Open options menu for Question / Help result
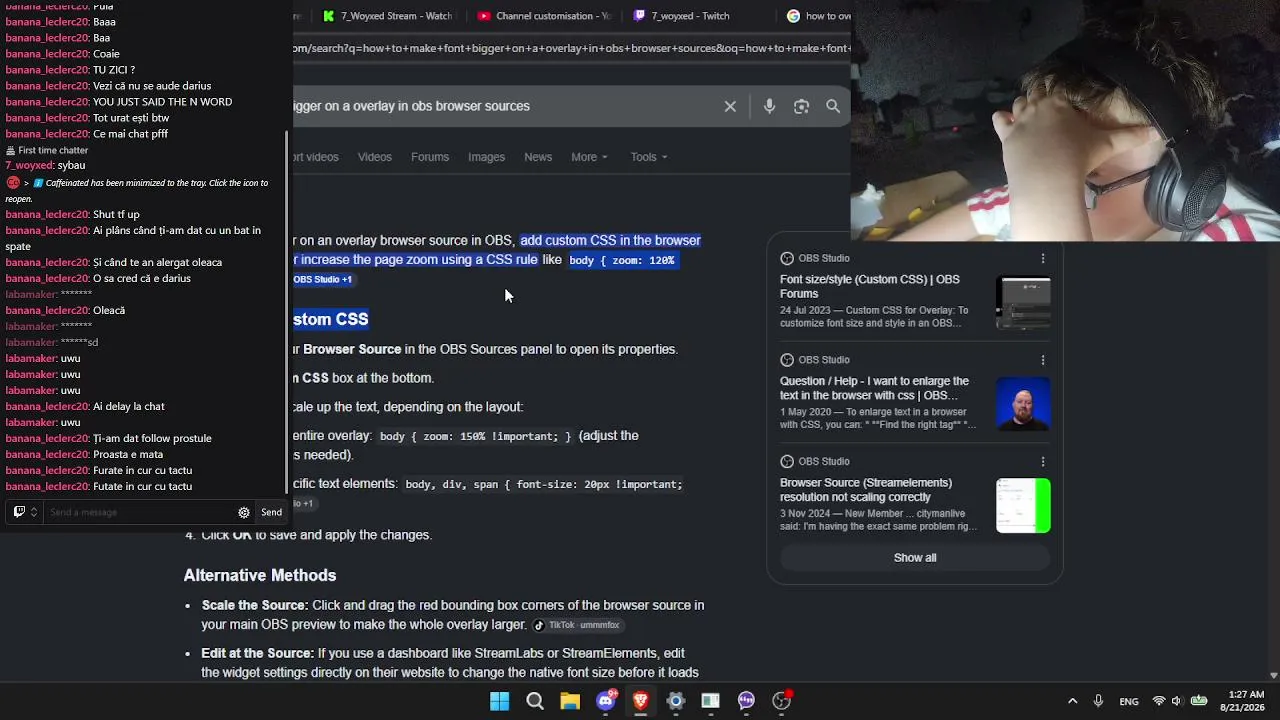Screen dimensions: 1280x720 pos(1043,360)
